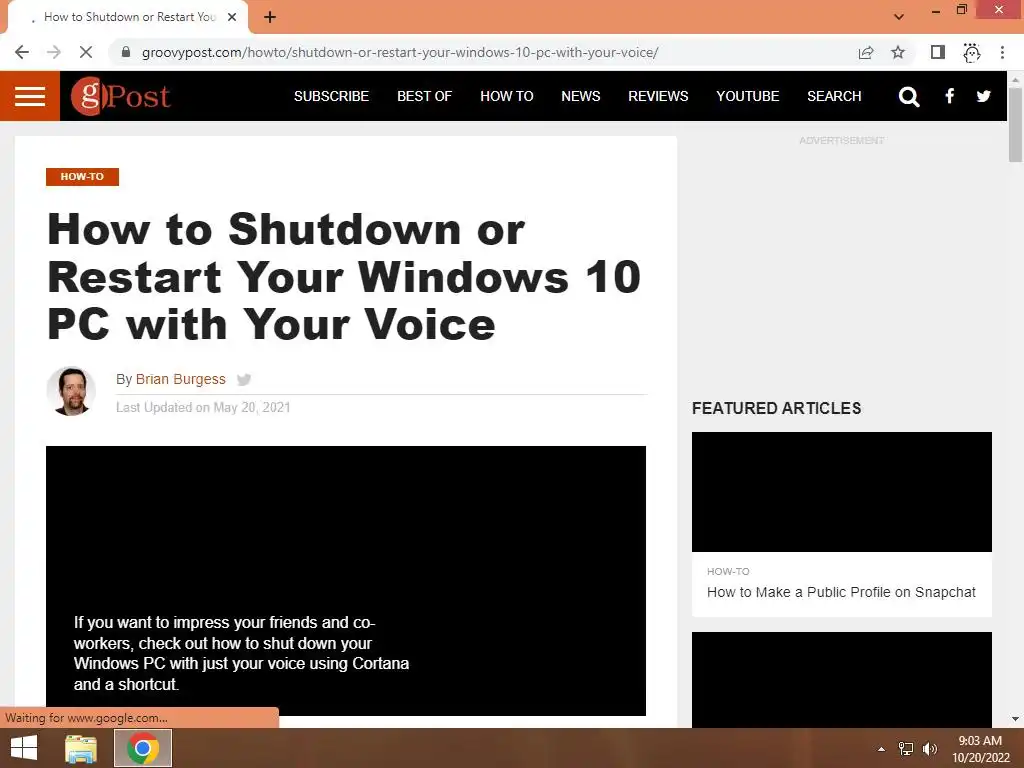Image resolution: width=1024 pixels, height=768 pixels.
Task: Click the search magnifier icon in navbar
Action: click(908, 97)
